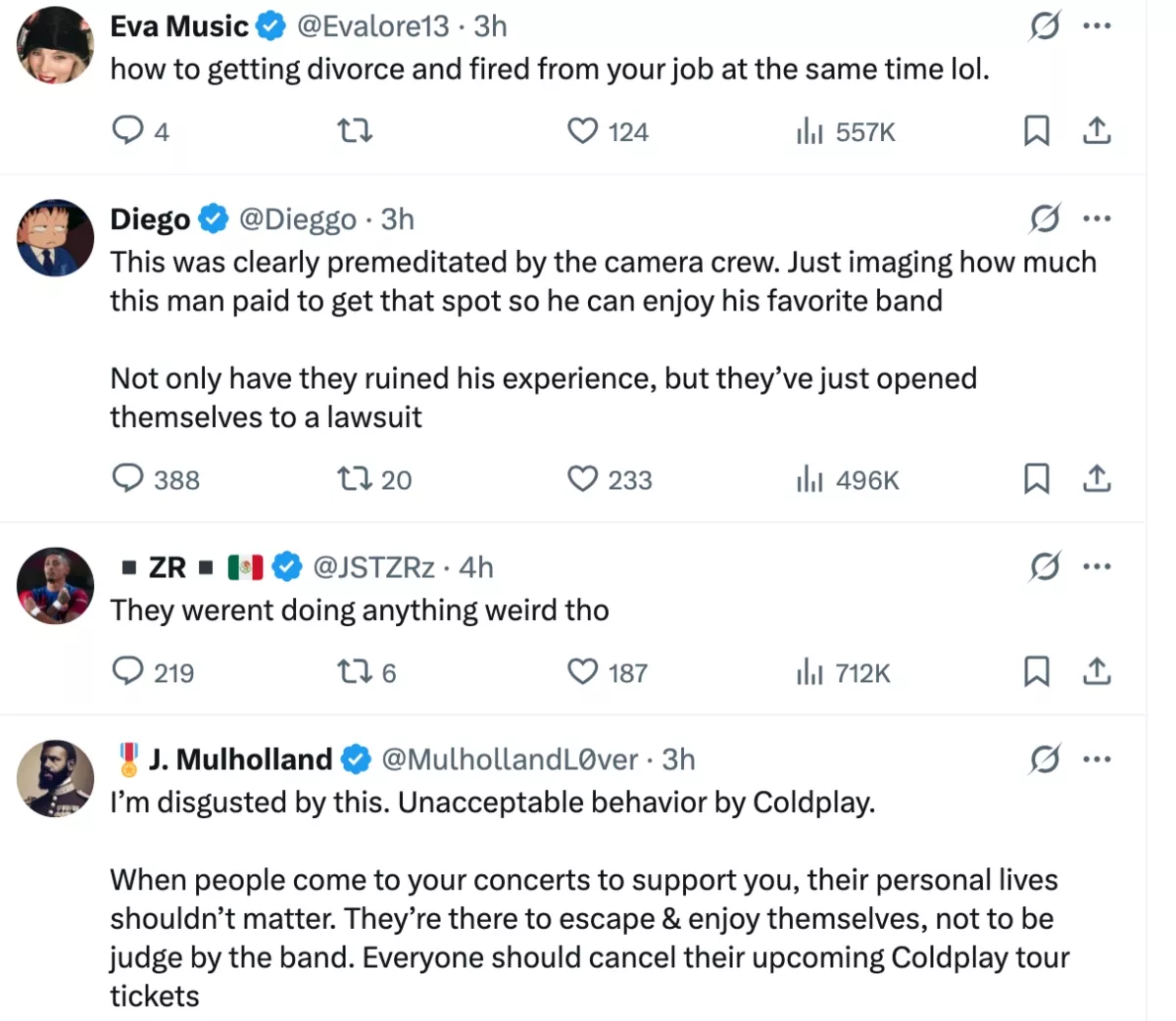
Task: Open Eva Music's profile picture
Action: coord(55,45)
